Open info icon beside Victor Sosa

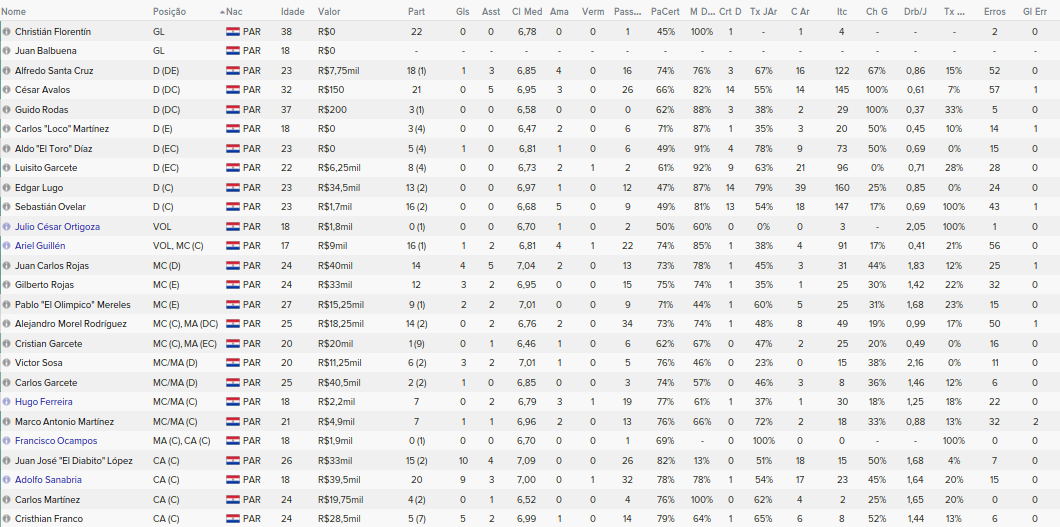pyautogui.click(x=7, y=363)
